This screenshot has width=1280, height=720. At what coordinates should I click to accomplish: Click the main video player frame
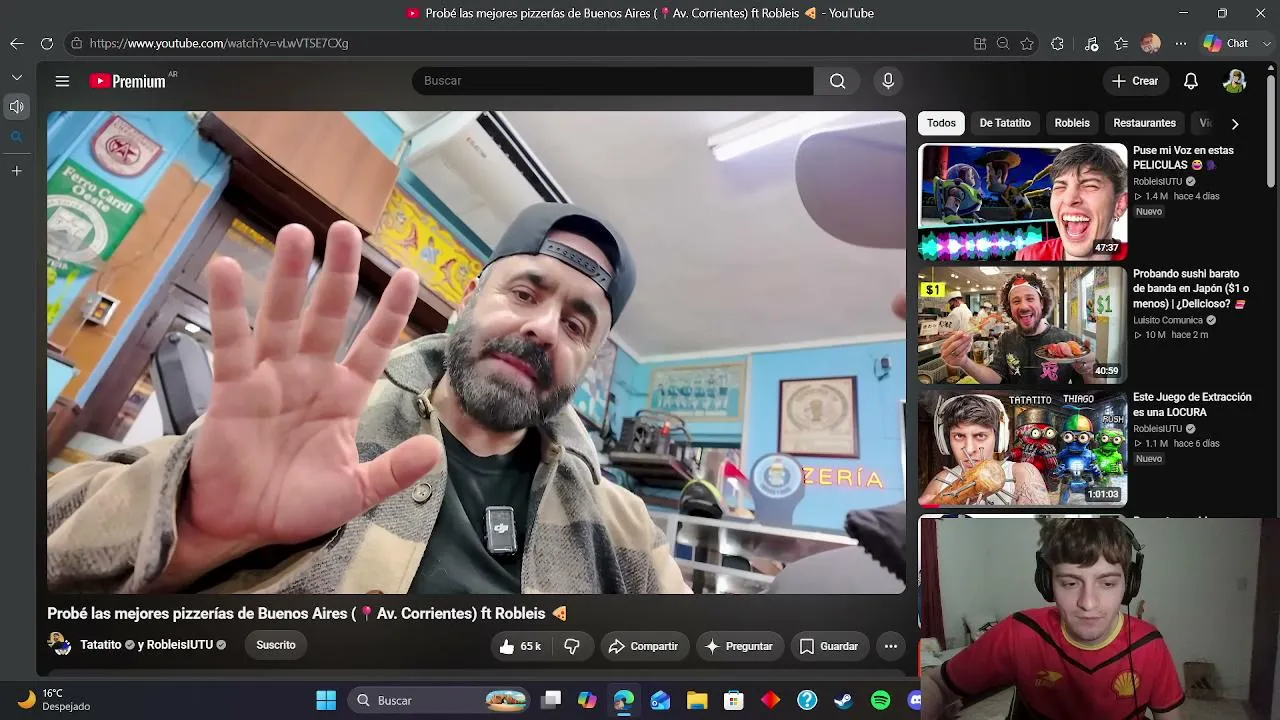coord(476,352)
